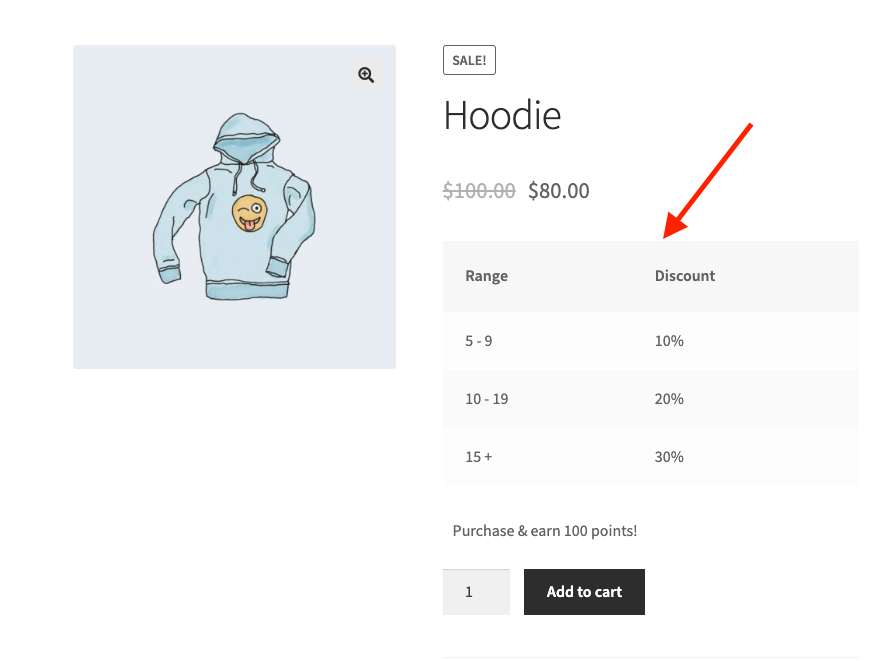Click the $80.00 sale price
Viewport: 869px width, 661px height.
559,190
